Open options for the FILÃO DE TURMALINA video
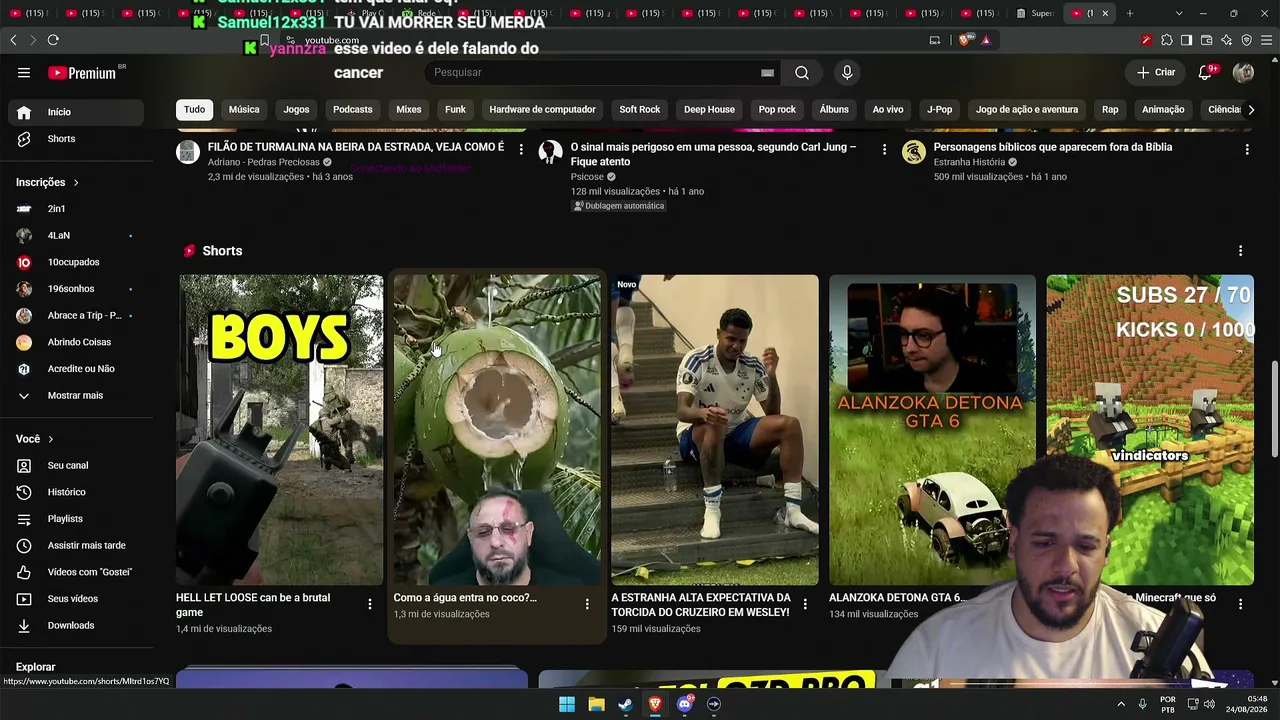Viewport: 1280px width, 720px height. [520, 149]
